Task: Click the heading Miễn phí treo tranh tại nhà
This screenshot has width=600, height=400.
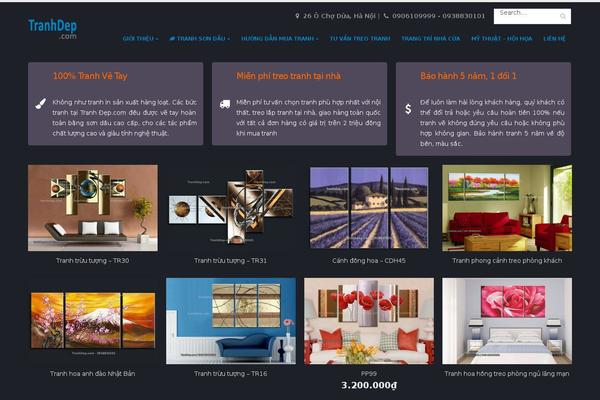Action: tap(289, 76)
